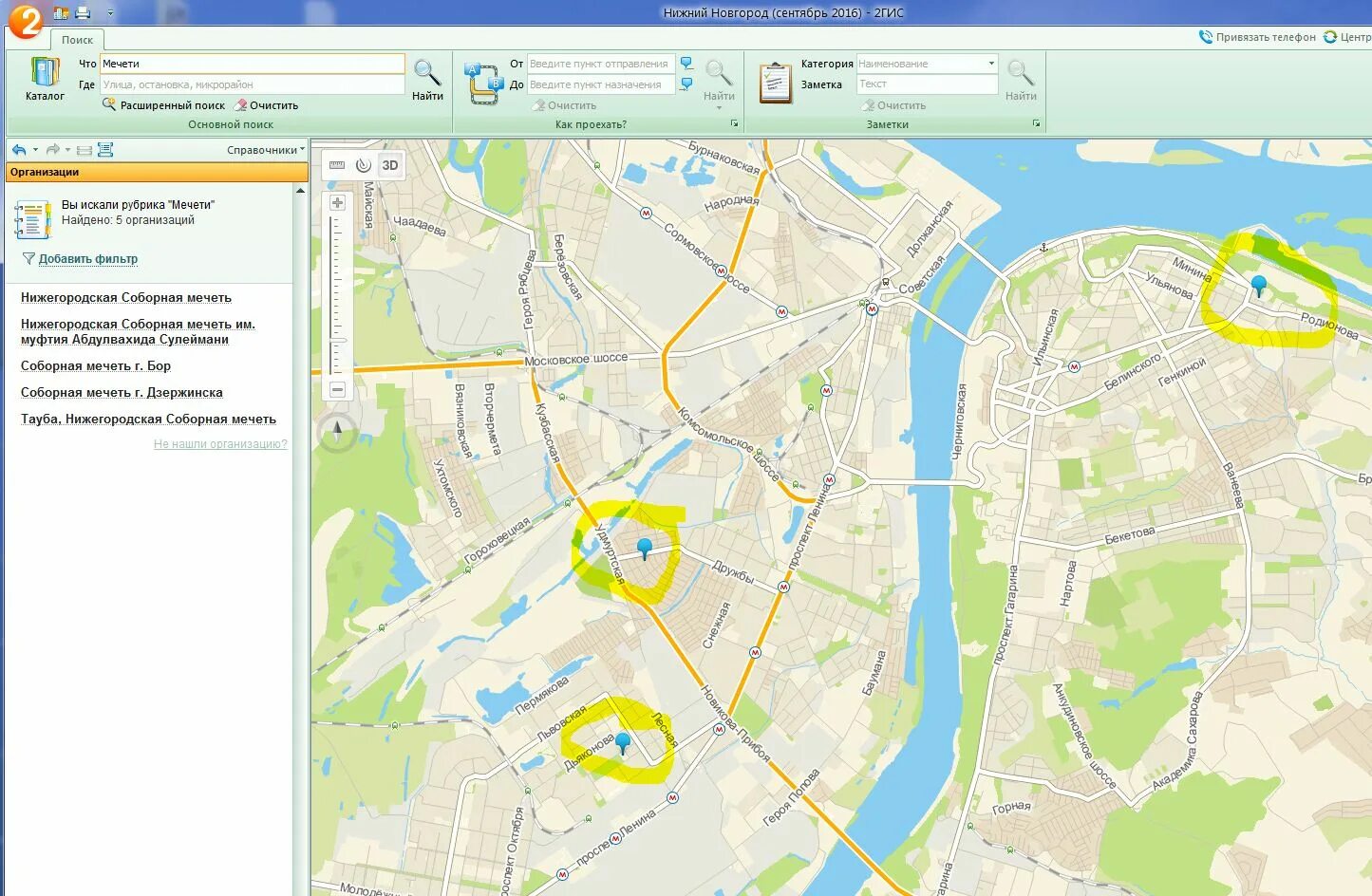Click Очистить in the Как проехать group
This screenshot has width=1372, height=896.
564,105
